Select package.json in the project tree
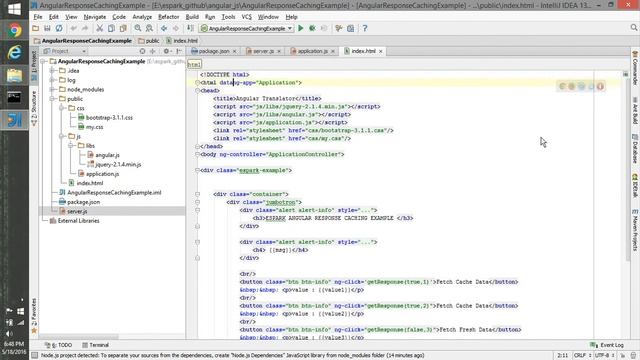The height and width of the screenshot is (360, 640). [x=83, y=202]
